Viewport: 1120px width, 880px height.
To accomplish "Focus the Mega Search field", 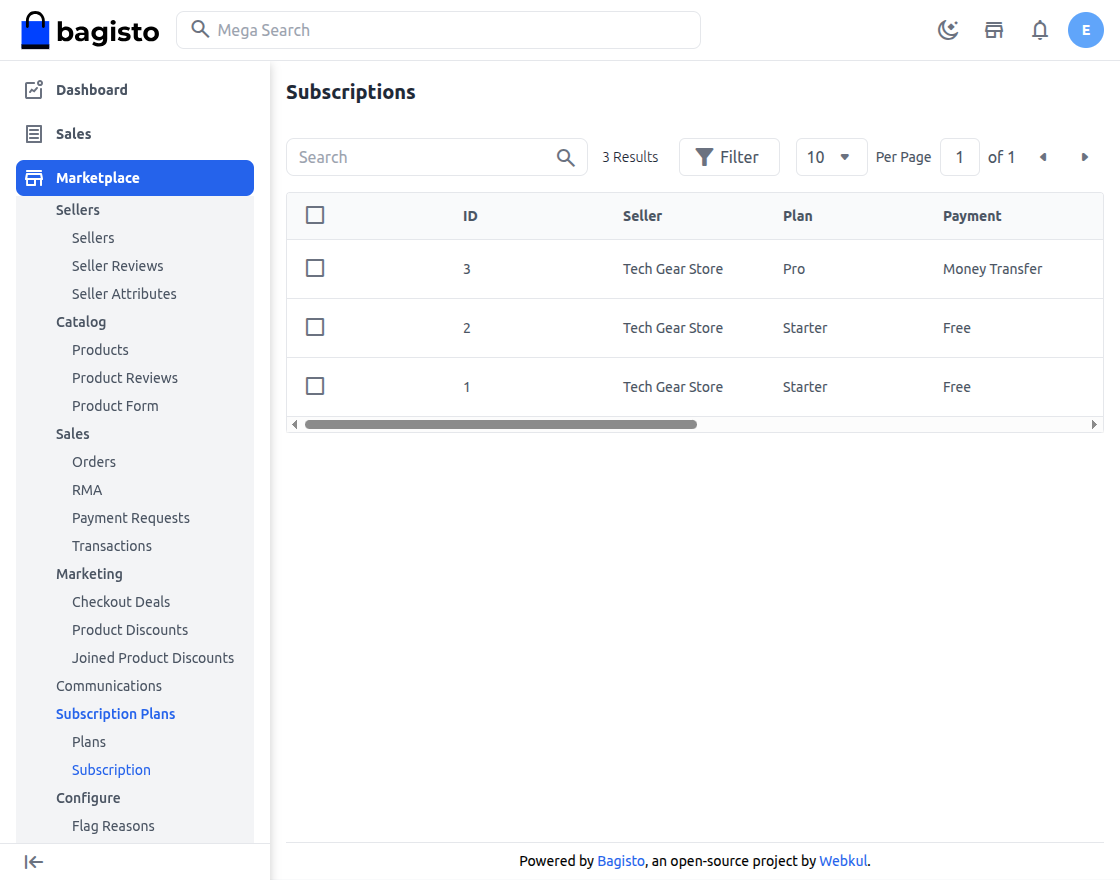I will [438, 30].
